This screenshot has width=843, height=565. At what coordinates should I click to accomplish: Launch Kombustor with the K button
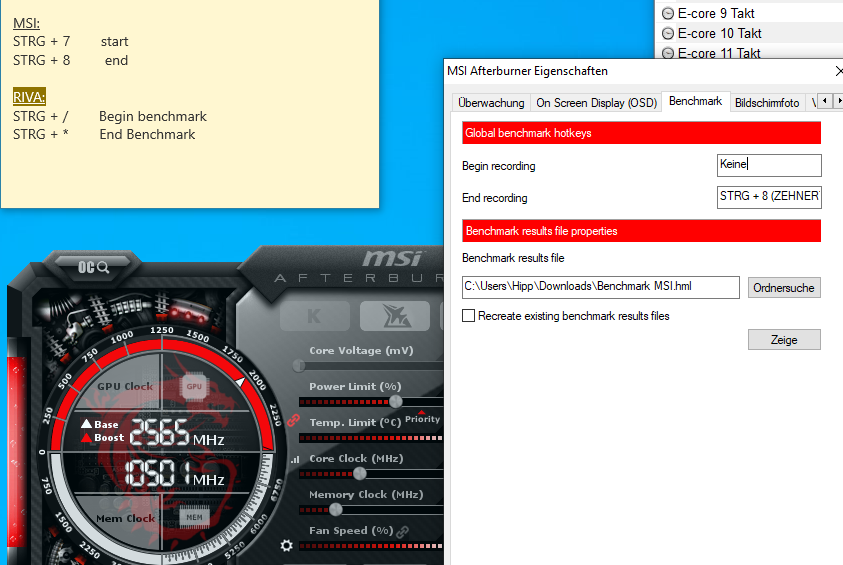coord(315,316)
